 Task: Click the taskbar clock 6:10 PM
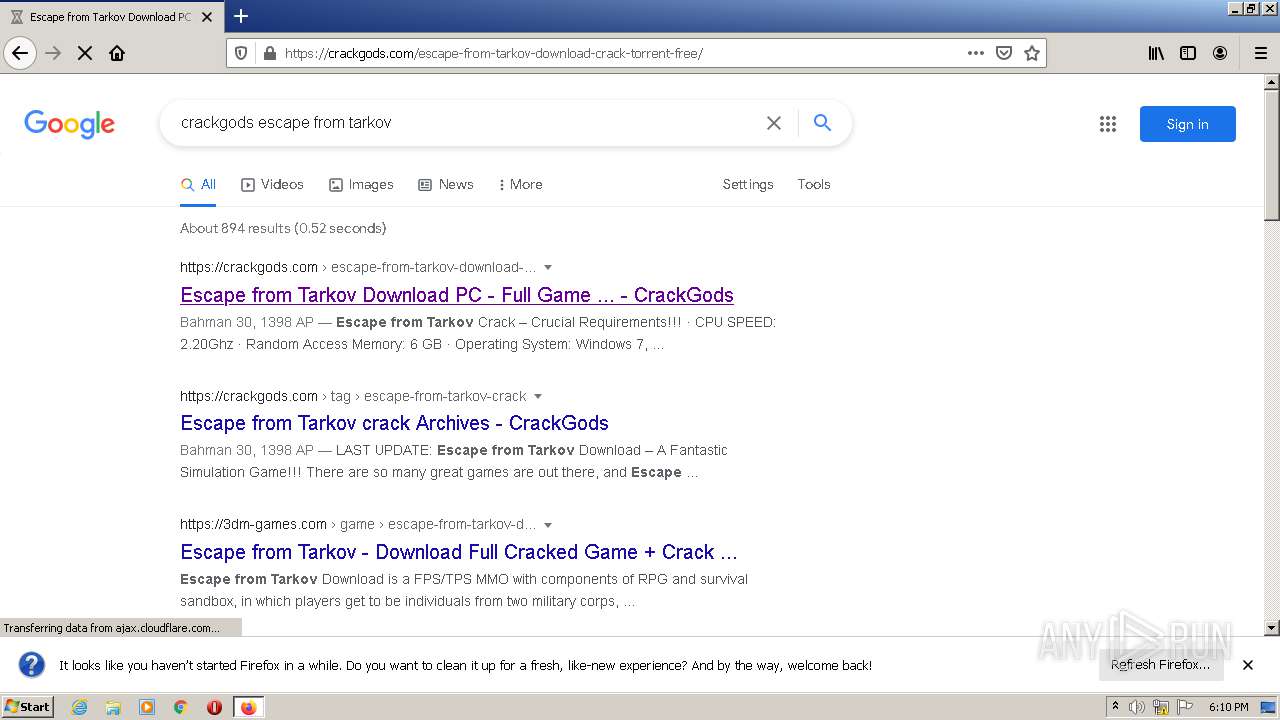[x=1229, y=707]
